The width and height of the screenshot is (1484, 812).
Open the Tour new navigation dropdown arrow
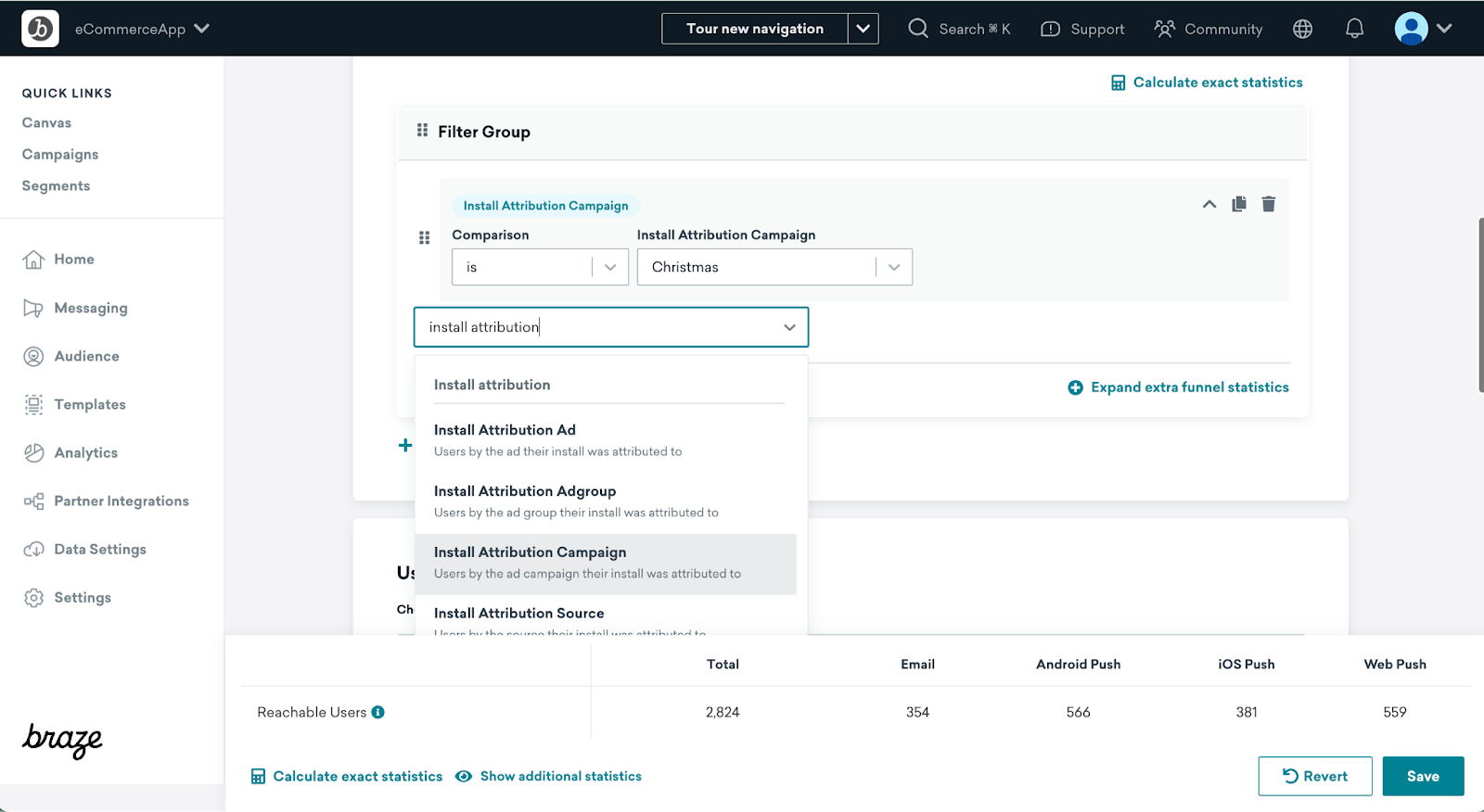pyautogui.click(x=863, y=29)
